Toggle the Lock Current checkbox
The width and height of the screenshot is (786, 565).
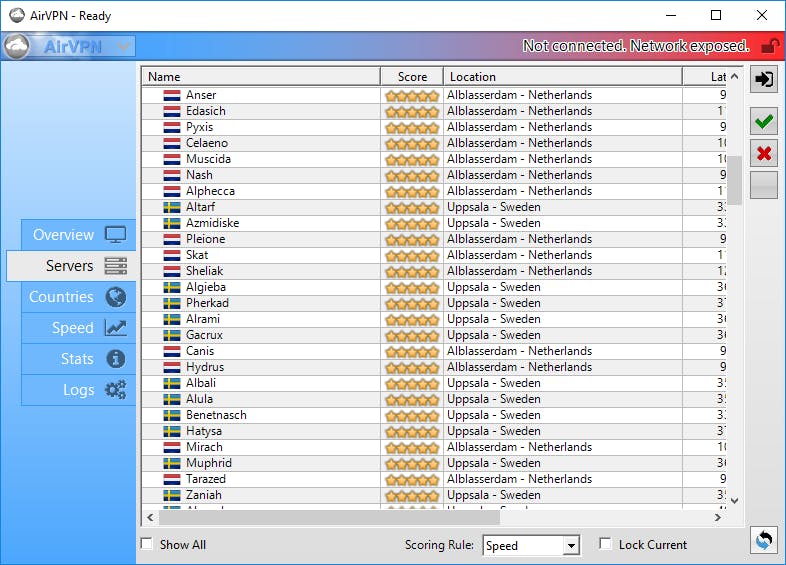[x=606, y=543]
